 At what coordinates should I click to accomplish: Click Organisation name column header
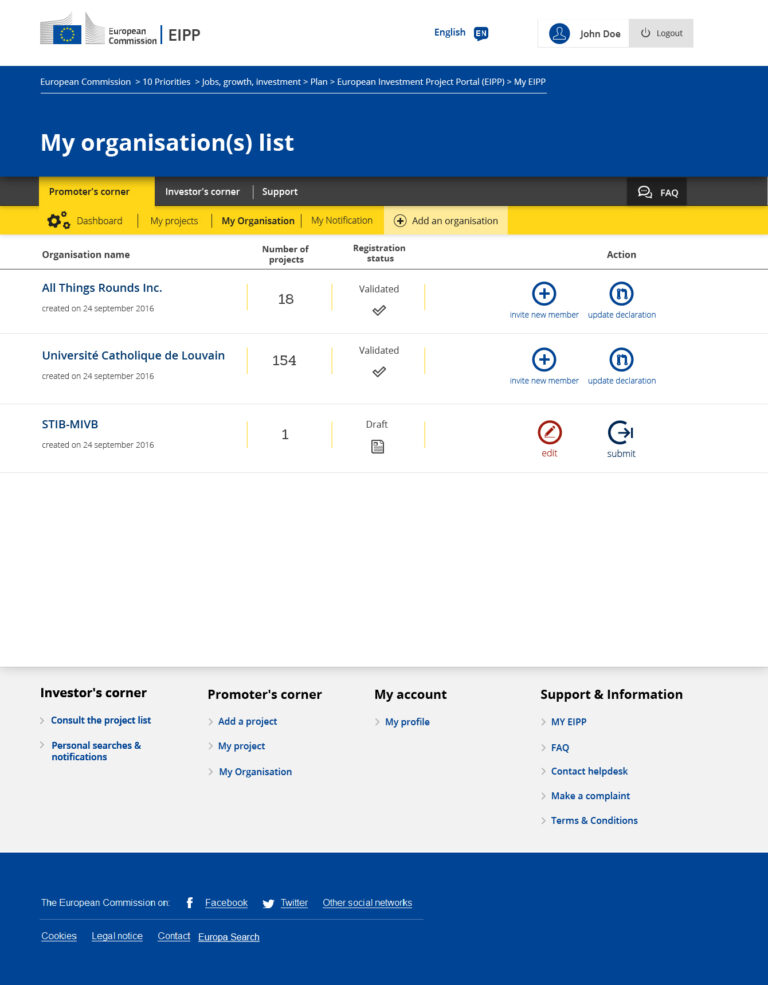(x=86, y=254)
